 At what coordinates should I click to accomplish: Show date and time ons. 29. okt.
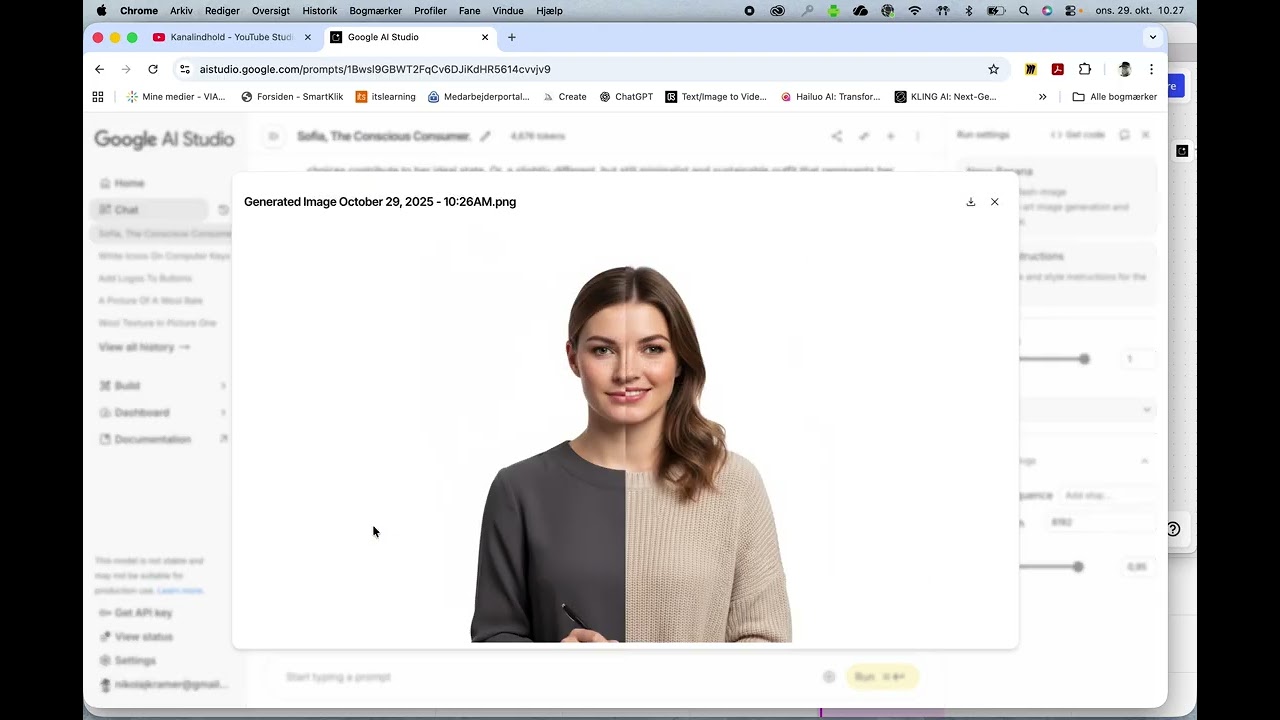tap(1139, 10)
